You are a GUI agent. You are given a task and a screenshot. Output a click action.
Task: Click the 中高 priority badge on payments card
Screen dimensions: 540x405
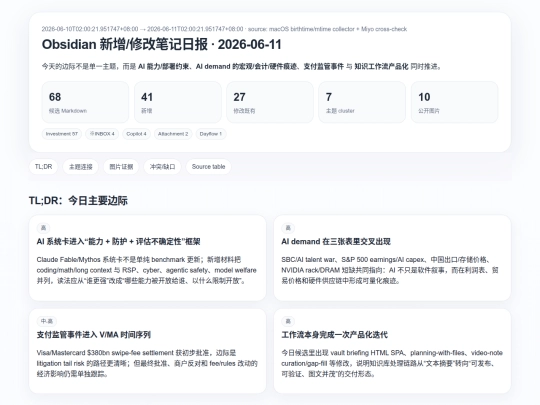pyautogui.click(x=47, y=321)
